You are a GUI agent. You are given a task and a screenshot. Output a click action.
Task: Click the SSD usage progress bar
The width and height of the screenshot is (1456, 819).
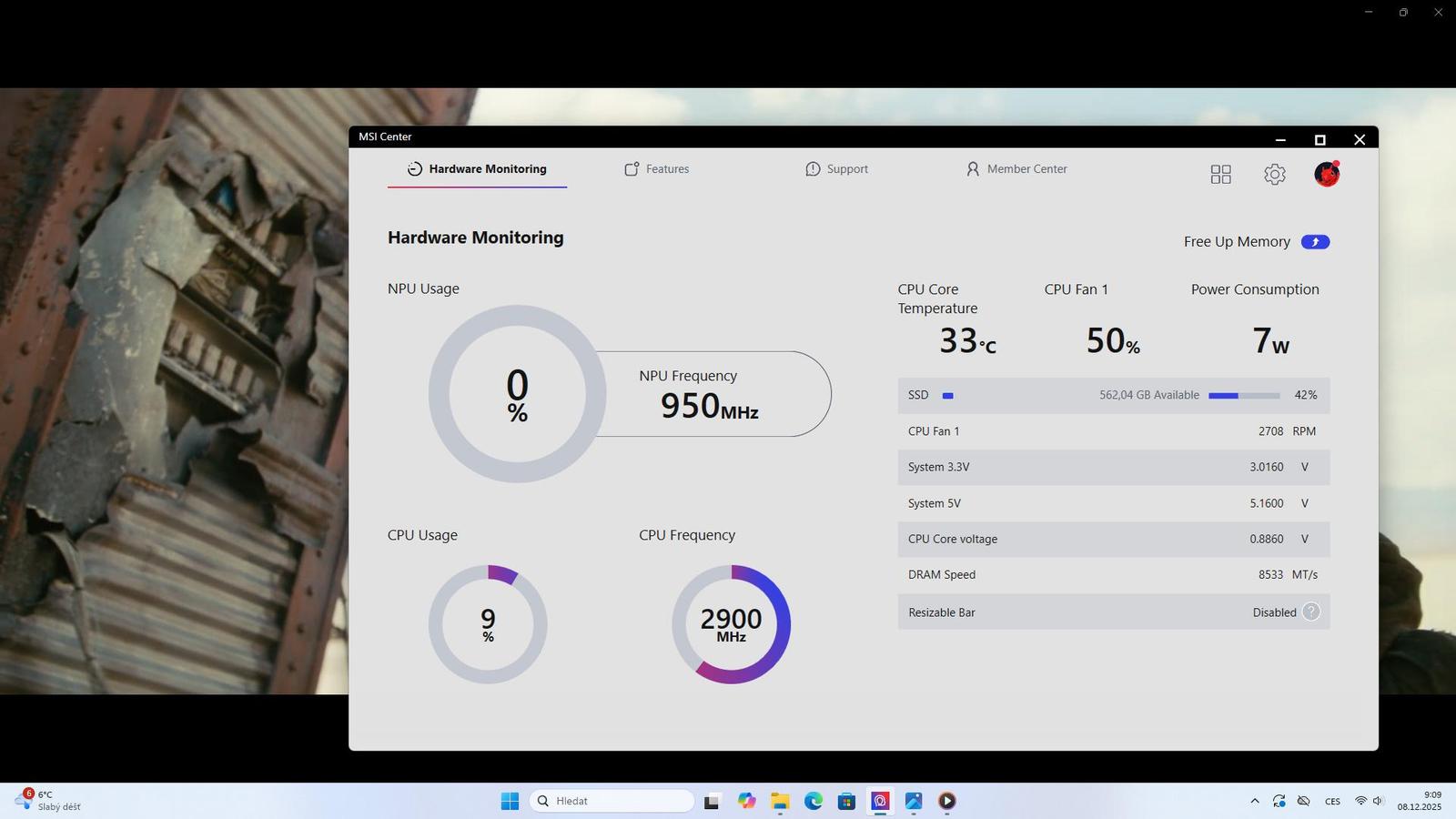1244,395
